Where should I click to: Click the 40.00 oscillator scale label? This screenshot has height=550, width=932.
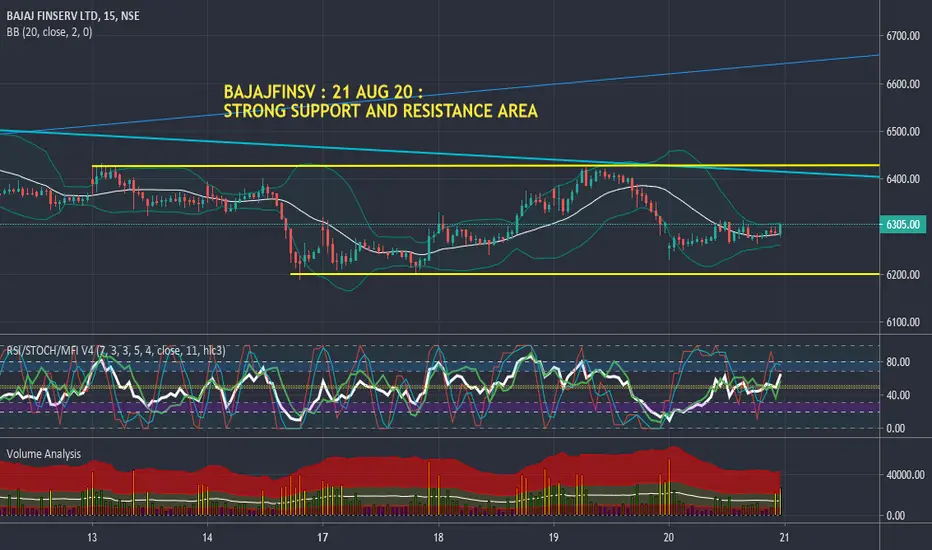click(x=898, y=395)
